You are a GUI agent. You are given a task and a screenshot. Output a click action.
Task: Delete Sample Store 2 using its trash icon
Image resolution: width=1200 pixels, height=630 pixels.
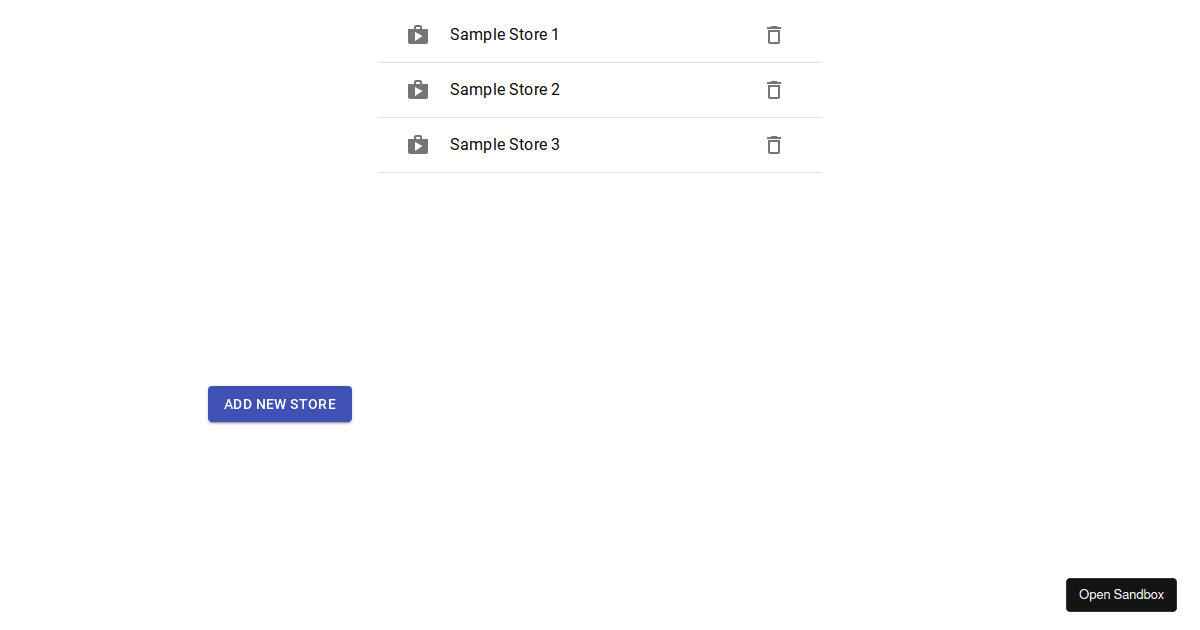click(x=773, y=90)
